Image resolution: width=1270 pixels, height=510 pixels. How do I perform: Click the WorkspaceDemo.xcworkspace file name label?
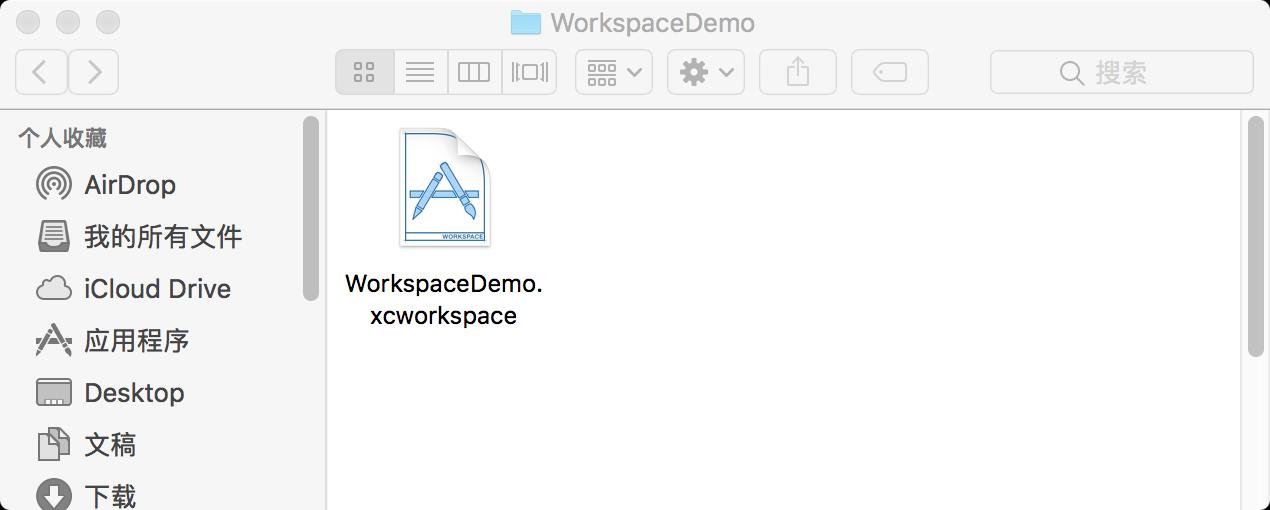(444, 300)
